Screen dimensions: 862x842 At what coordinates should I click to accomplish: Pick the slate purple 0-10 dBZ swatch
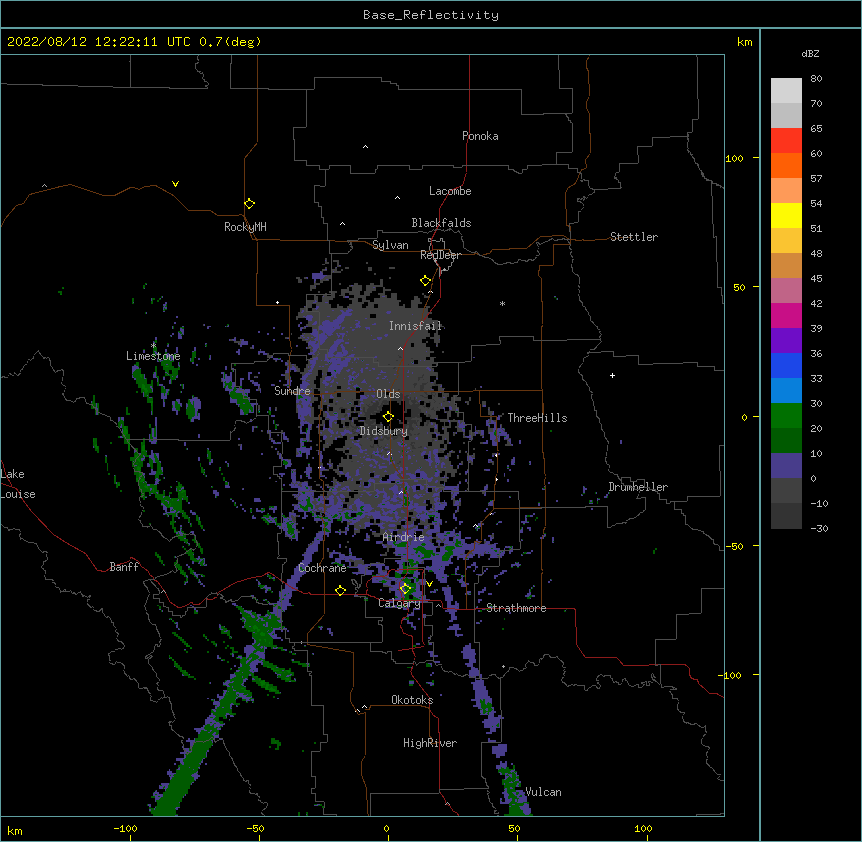pos(786,466)
